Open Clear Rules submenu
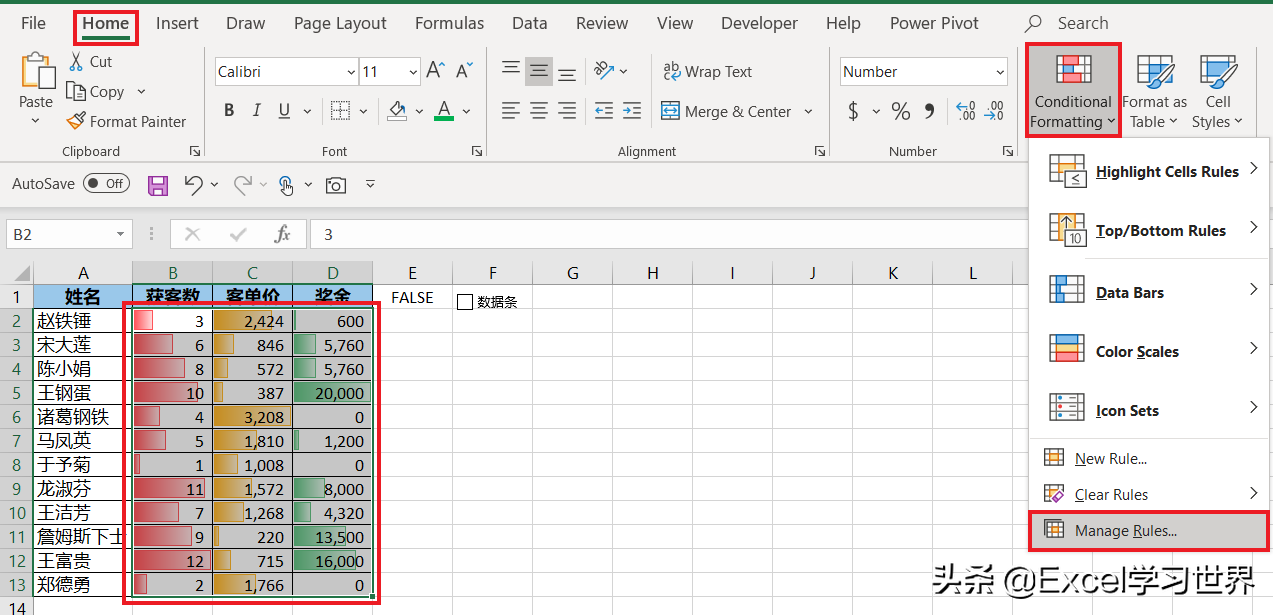This screenshot has height=615, width=1273. [x=1149, y=494]
